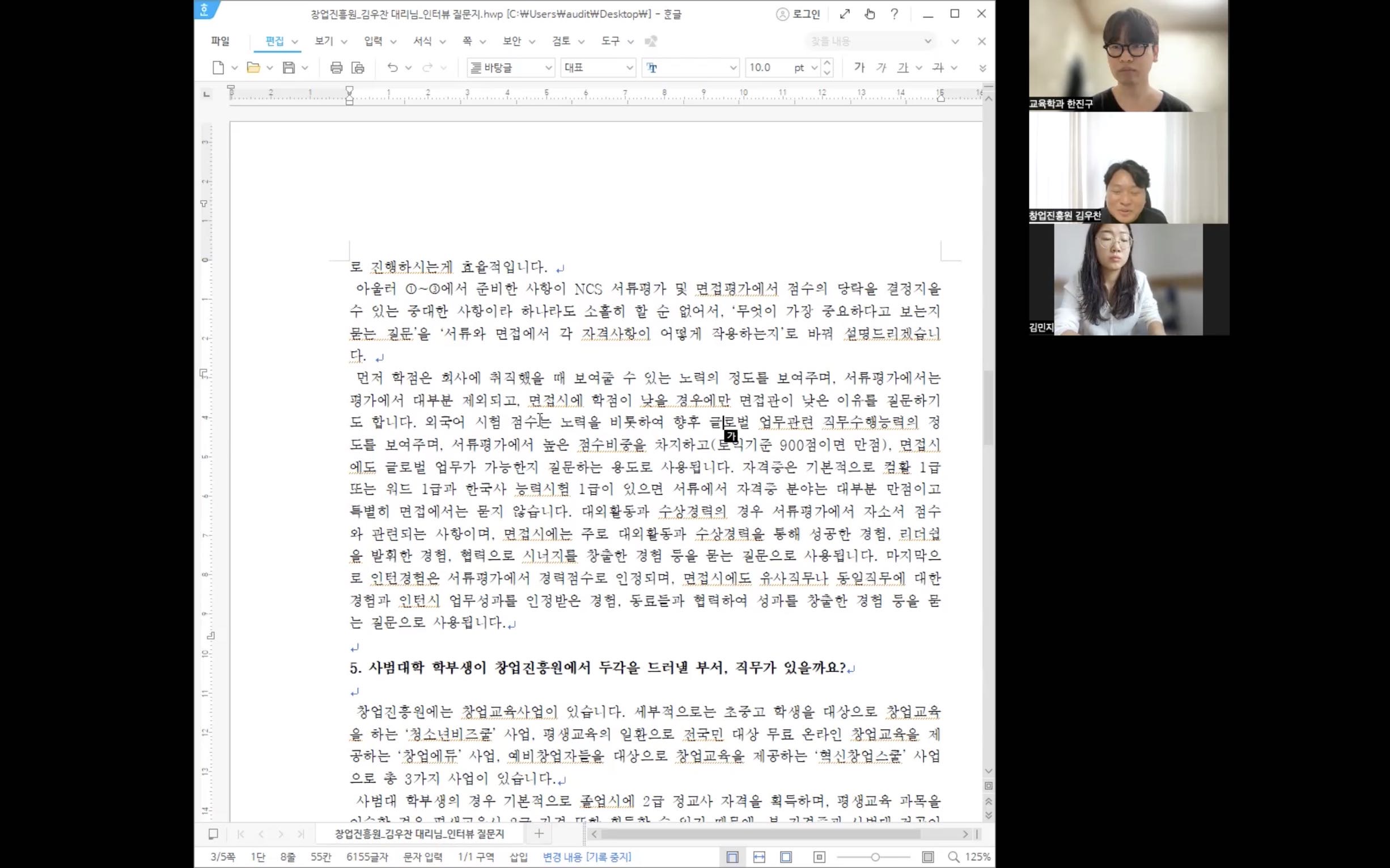
Task: Open the 검토 menu
Action: pyautogui.click(x=561, y=41)
